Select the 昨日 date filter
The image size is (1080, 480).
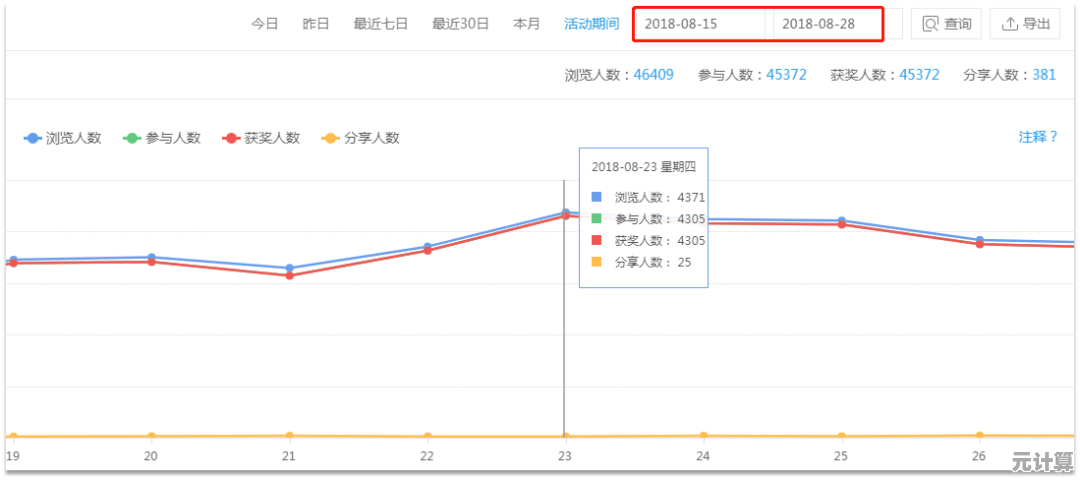coord(316,24)
